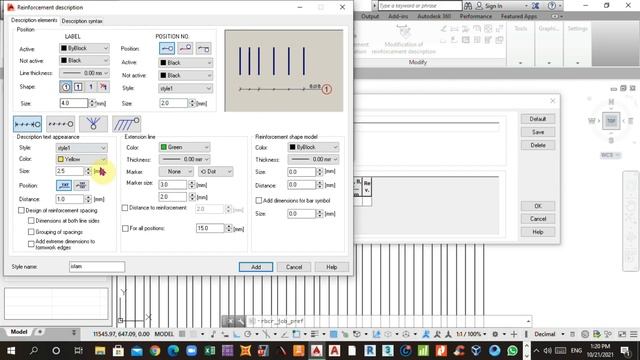Select the fan leader description style
Screen dimensions: 640x360
coord(93,124)
